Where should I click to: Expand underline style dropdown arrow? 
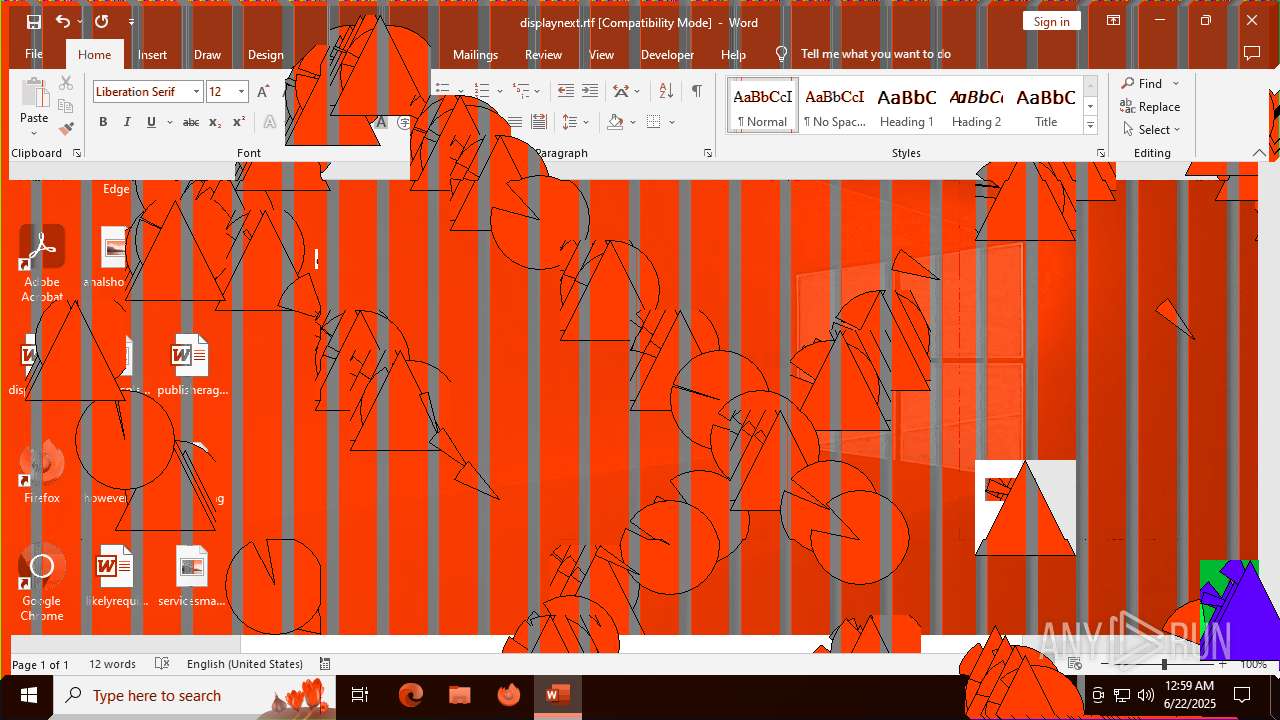170,122
